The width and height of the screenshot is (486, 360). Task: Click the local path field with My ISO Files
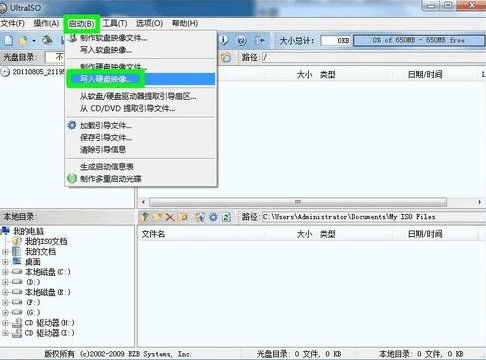coord(373,217)
